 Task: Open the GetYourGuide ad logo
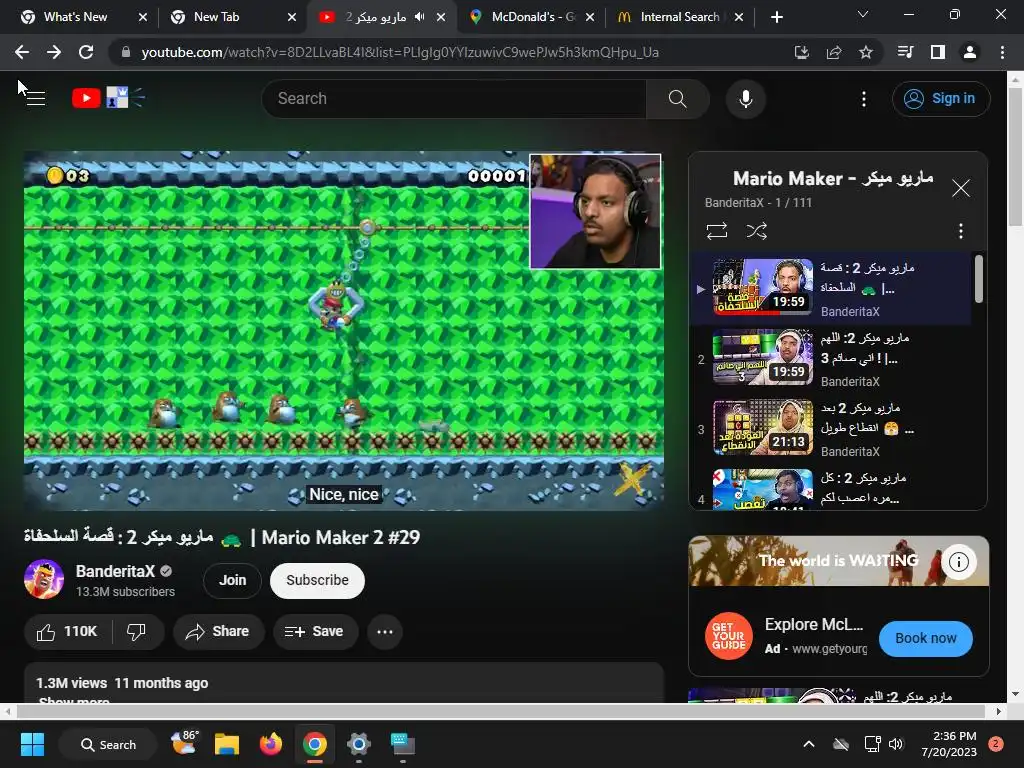[x=728, y=636]
